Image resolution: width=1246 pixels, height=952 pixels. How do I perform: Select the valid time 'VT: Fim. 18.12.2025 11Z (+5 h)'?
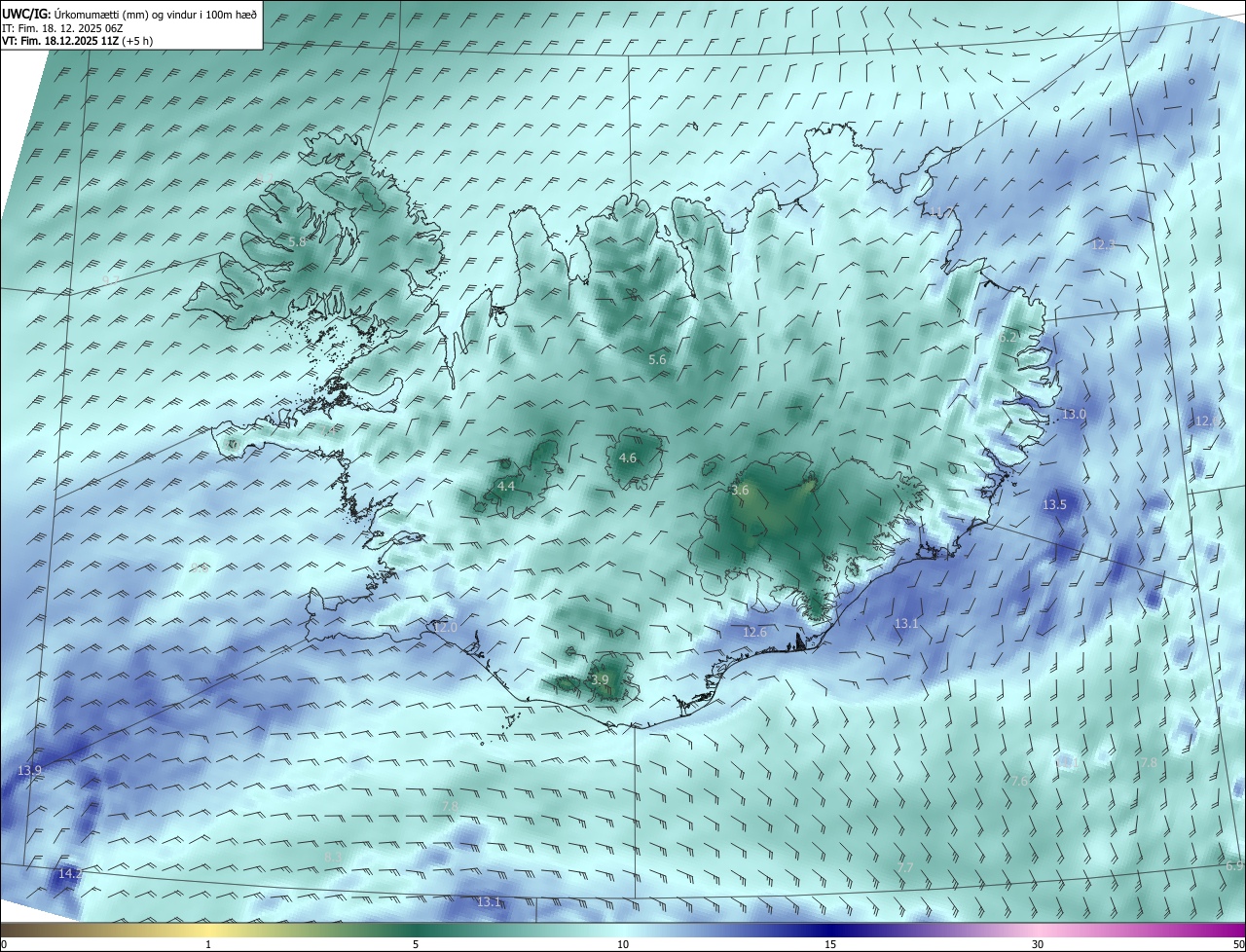(x=76, y=41)
